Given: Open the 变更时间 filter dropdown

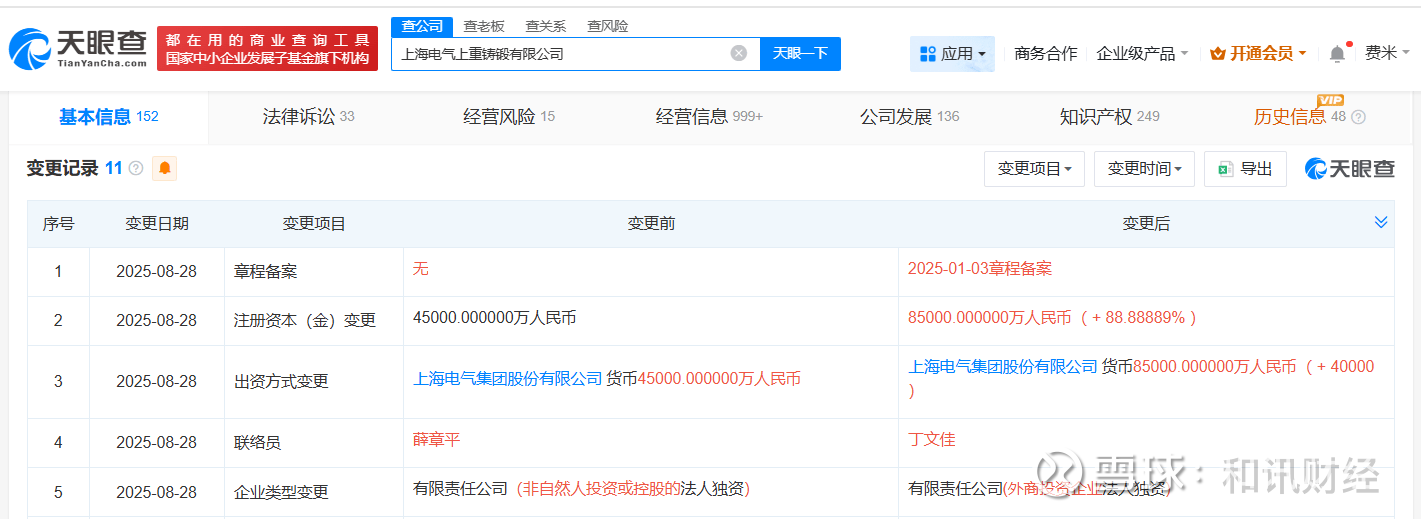Looking at the screenshot, I should pyautogui.click(x=1144, y=169).
